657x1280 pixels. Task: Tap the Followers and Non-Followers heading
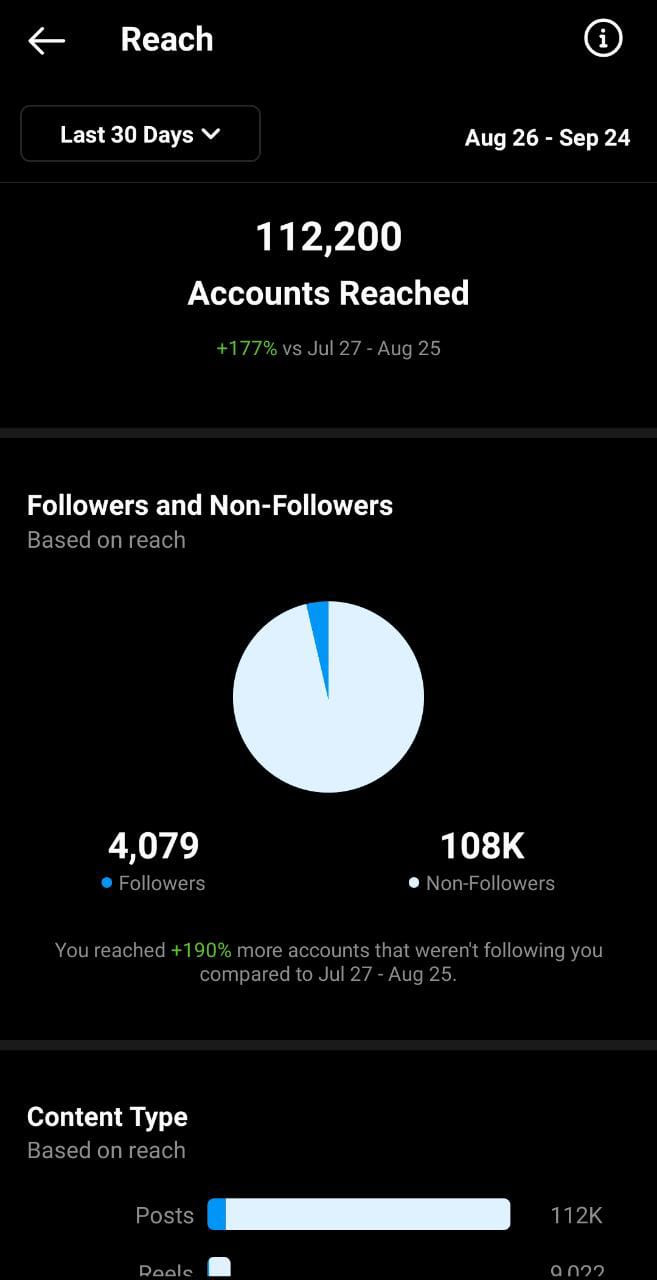pyautogui.click(x=209, y=505)
